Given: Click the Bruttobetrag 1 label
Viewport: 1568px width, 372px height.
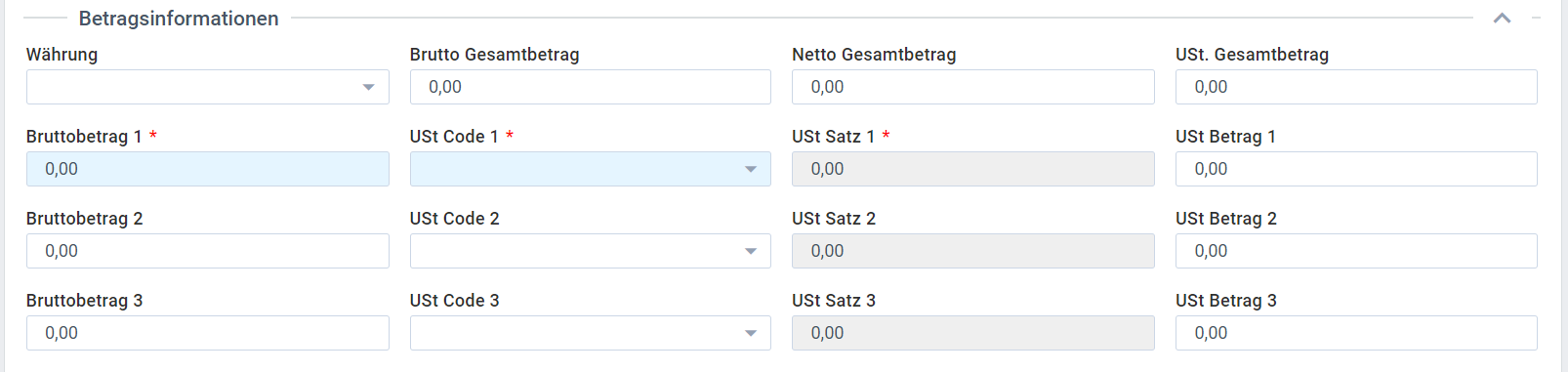Looking at the screenshot, I should coord(84,137).
